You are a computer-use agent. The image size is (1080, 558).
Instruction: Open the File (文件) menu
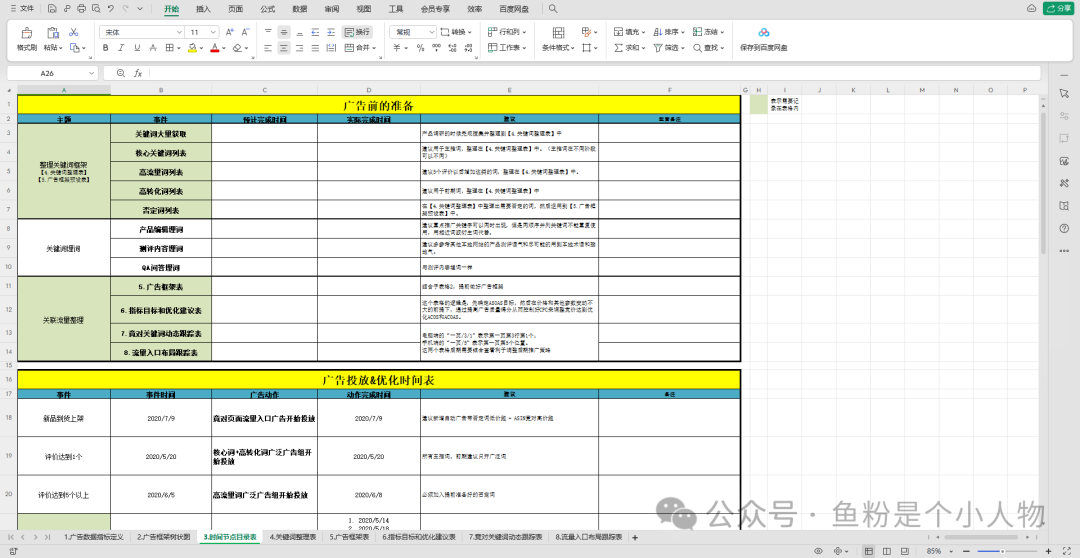(22, 9)
